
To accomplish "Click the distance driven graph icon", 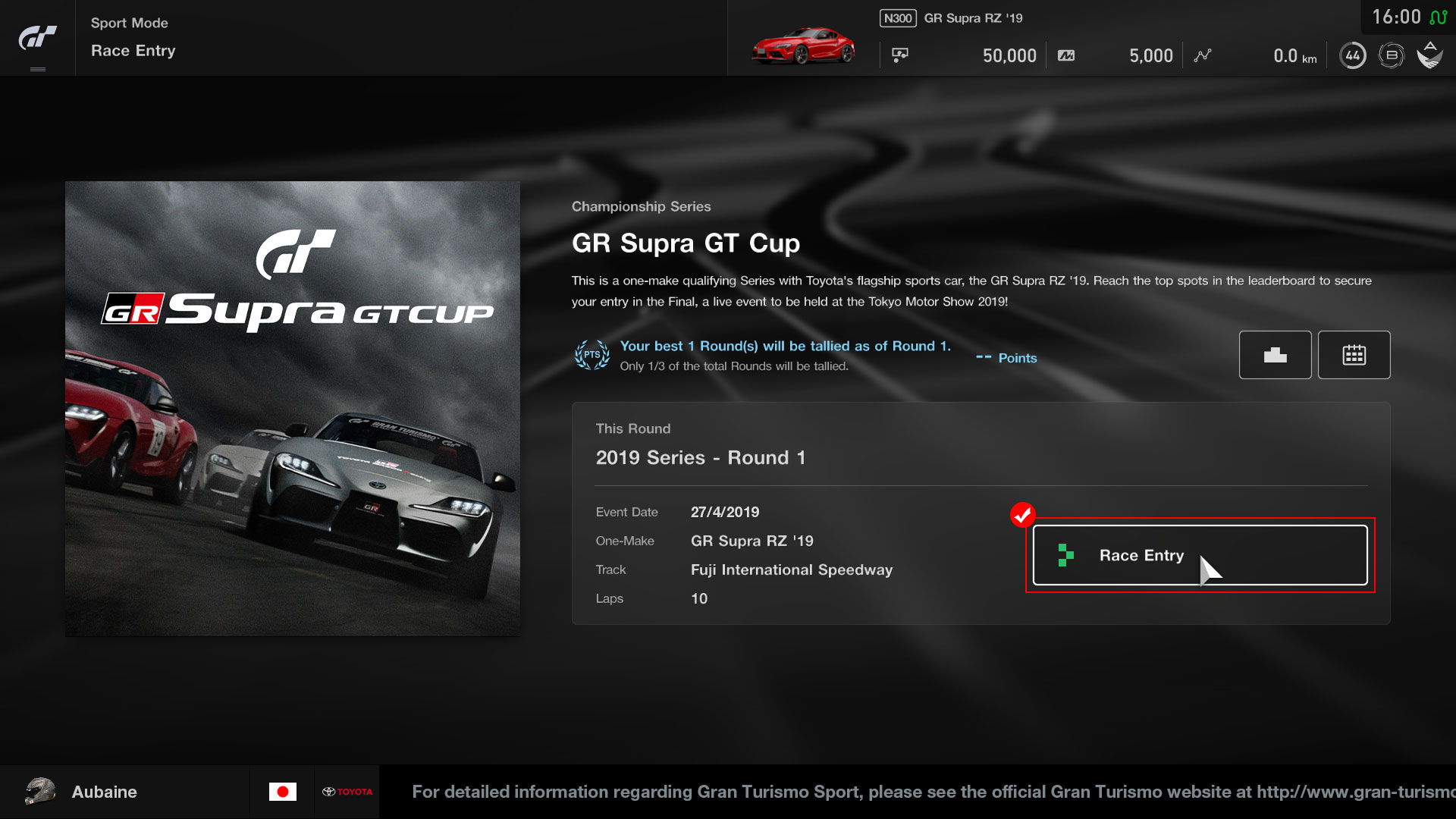I will (x=1203, y=55).
